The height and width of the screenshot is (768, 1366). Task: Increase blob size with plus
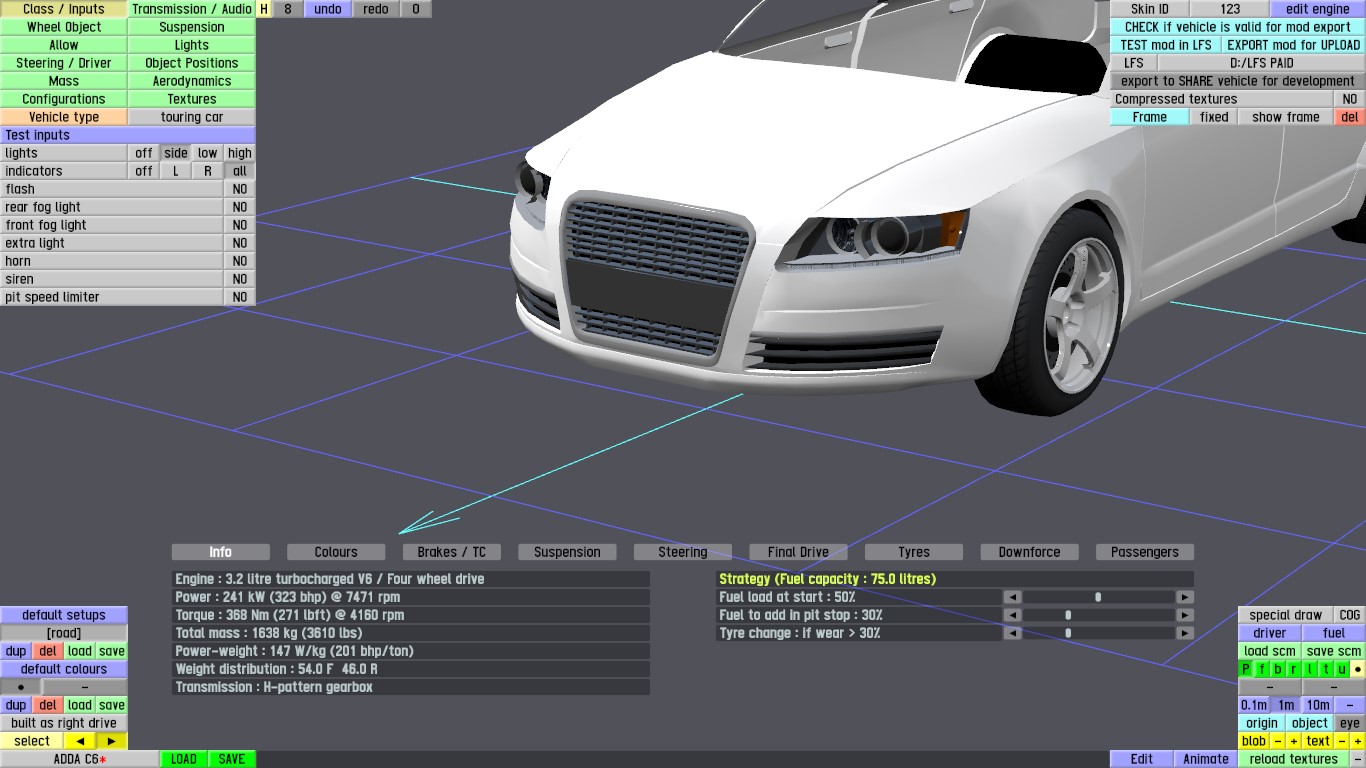click(x=1294, y=741)
